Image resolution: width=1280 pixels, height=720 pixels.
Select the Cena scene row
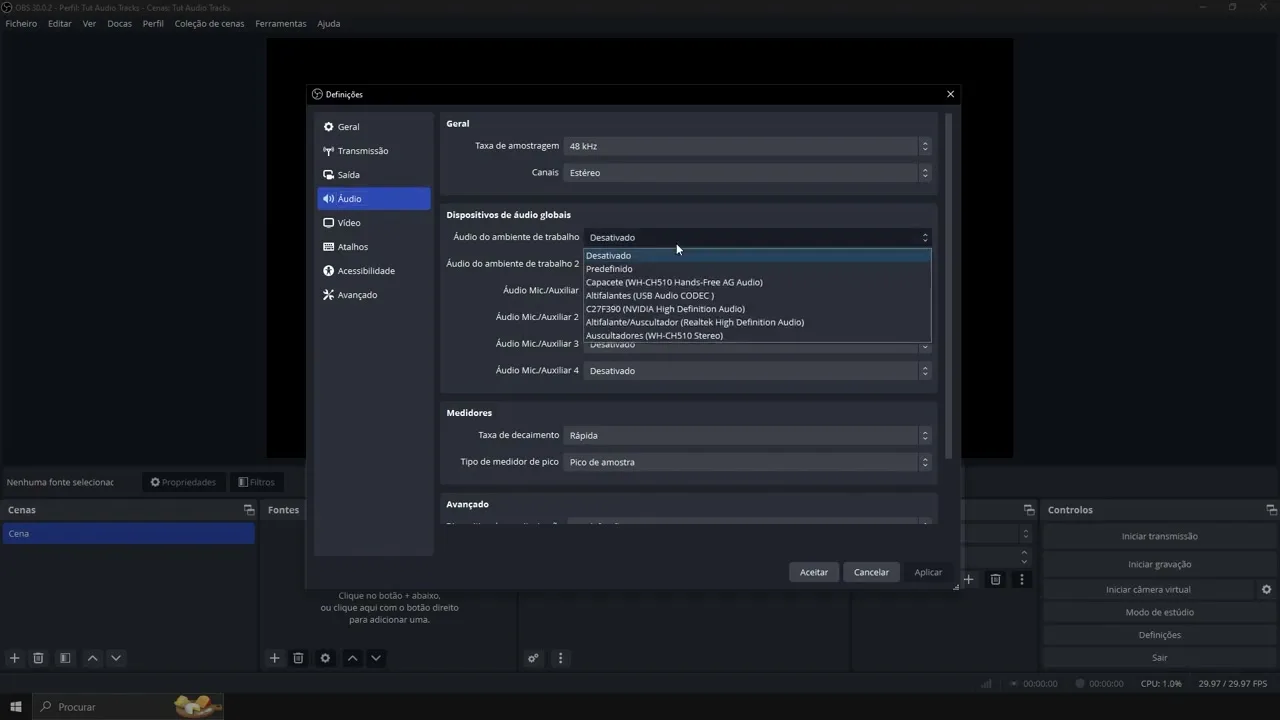point(128,534)
